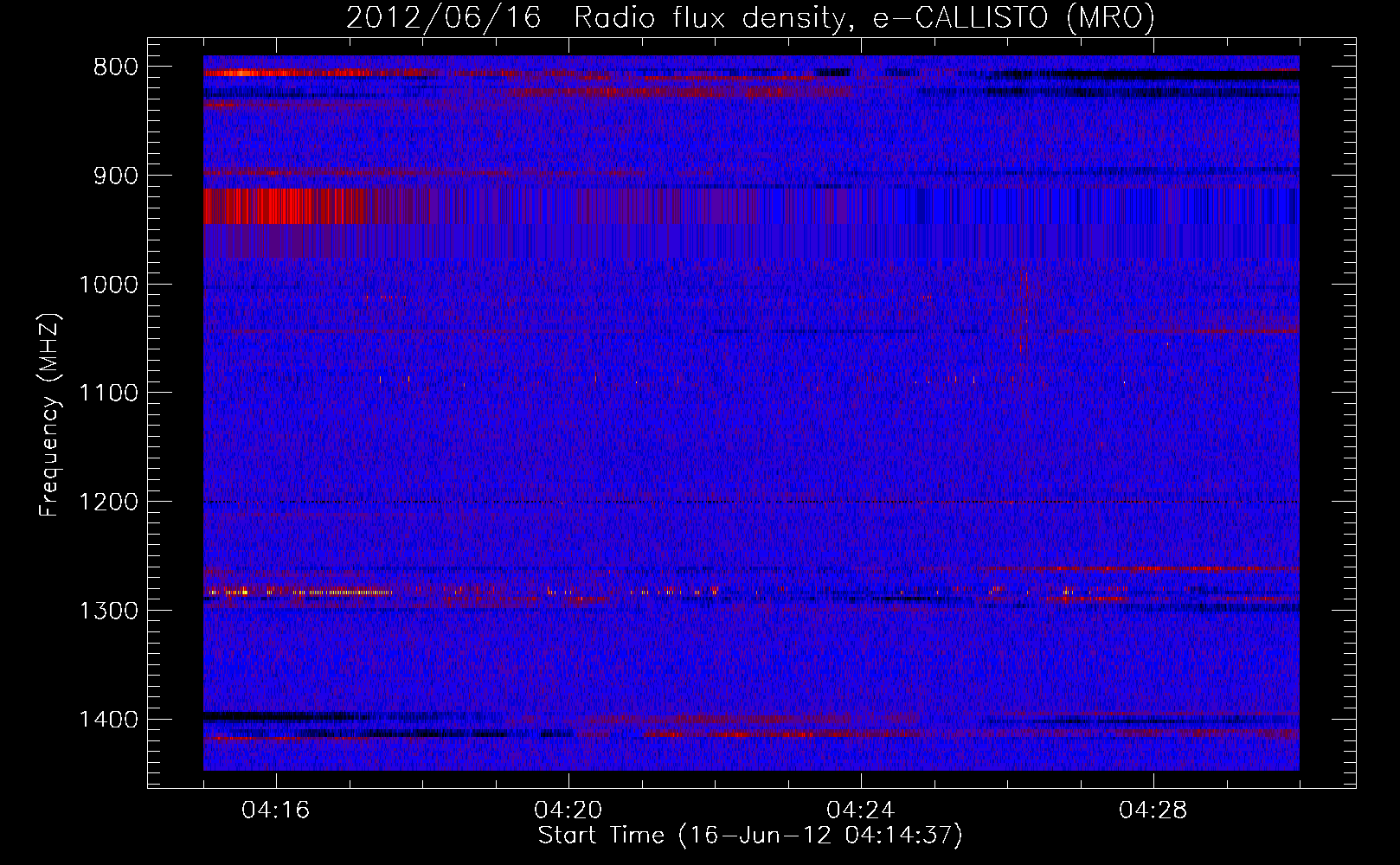
Task: Click the 04:16 time axis label
Action: coord(276,811)
